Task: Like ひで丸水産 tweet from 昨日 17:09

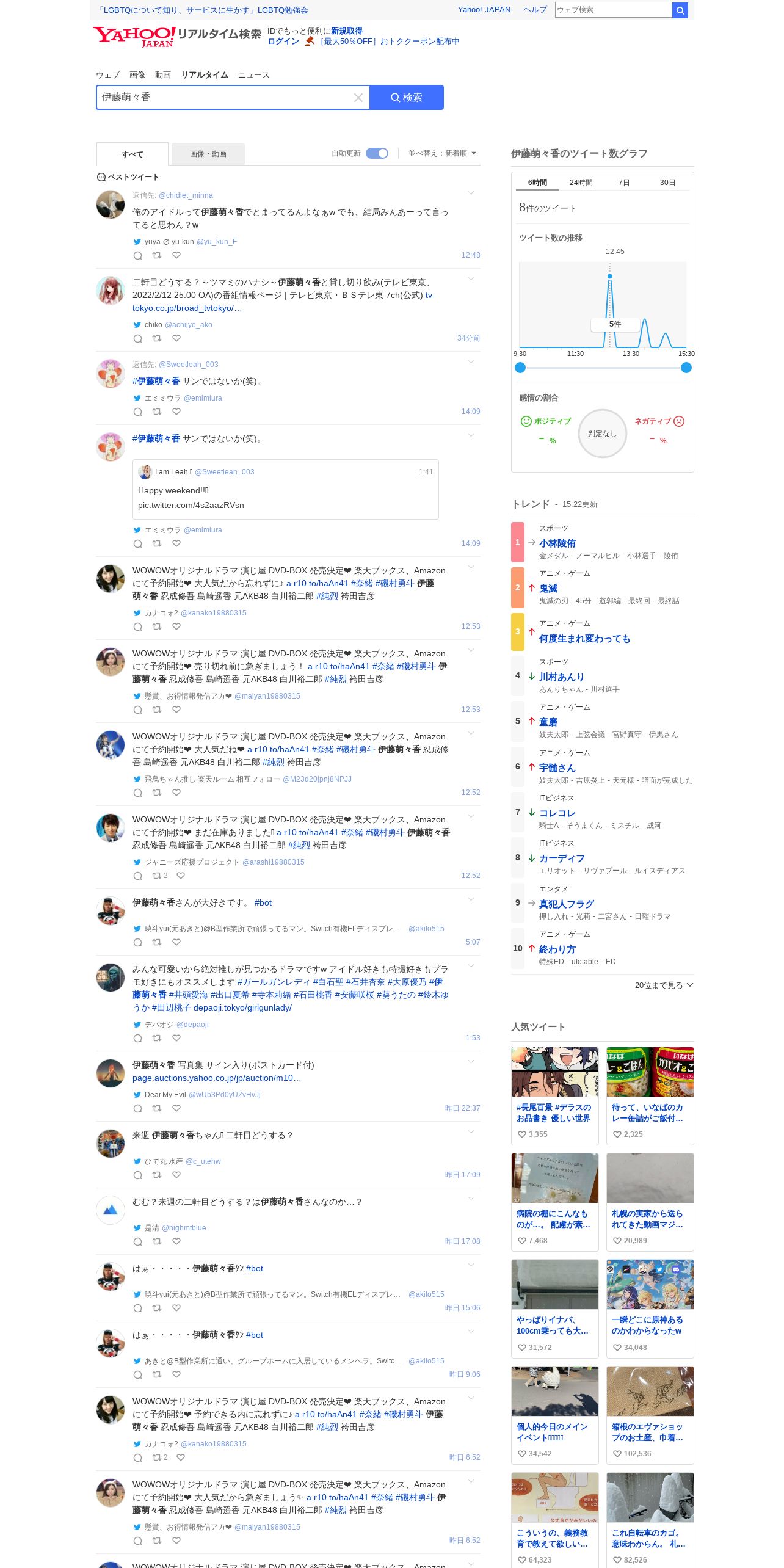Action: tap(176, 1175)
